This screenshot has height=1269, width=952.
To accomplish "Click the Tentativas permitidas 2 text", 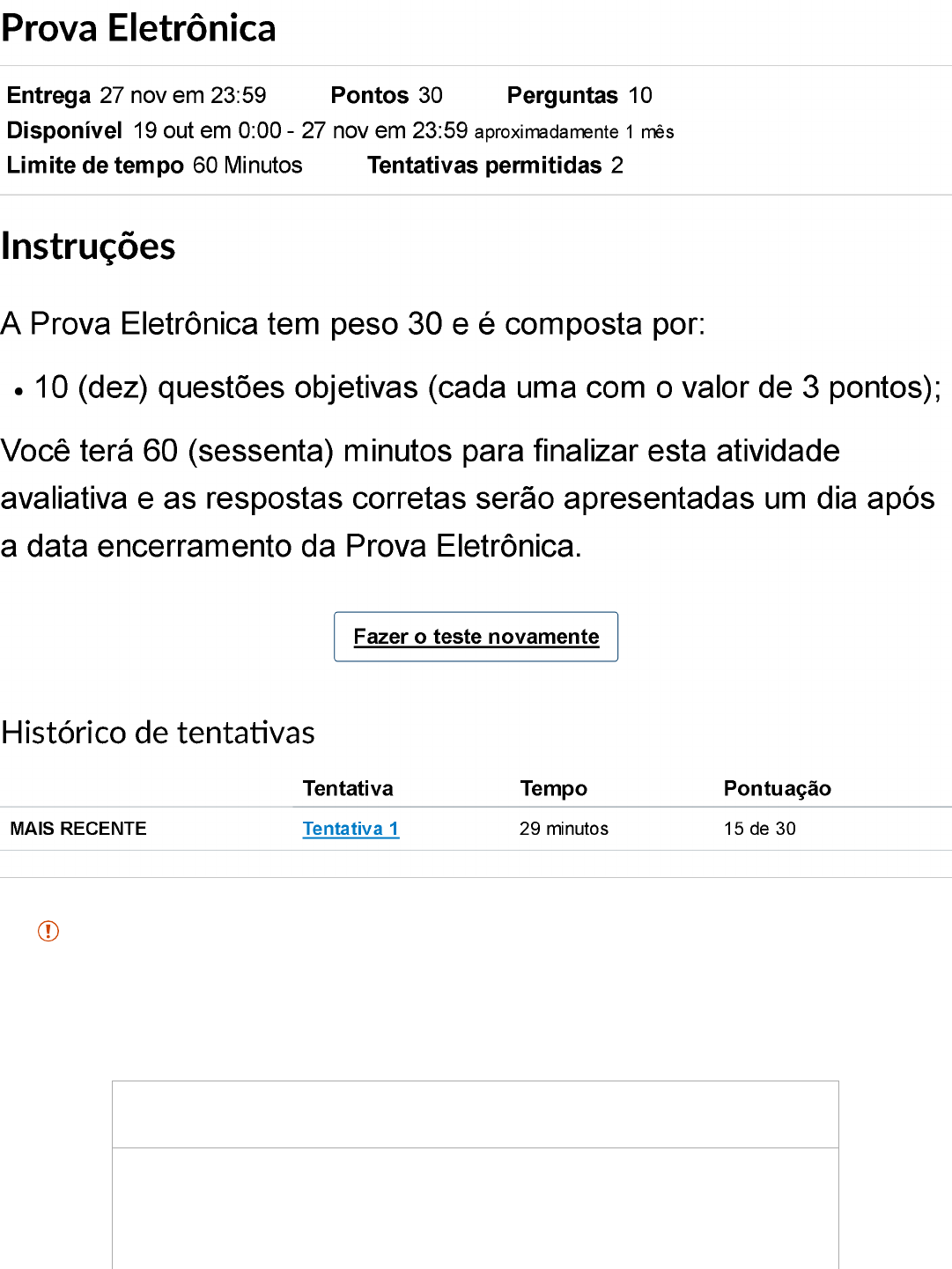I will click(495, 166).
